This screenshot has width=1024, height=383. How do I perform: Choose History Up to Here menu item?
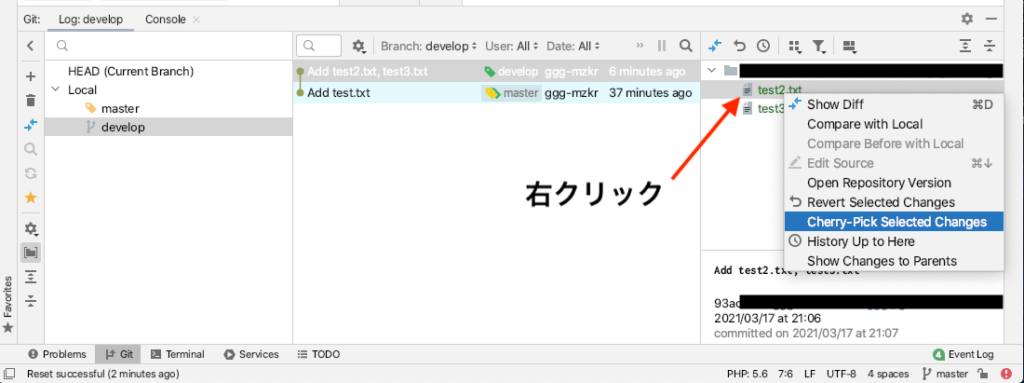tap(893, 242)
